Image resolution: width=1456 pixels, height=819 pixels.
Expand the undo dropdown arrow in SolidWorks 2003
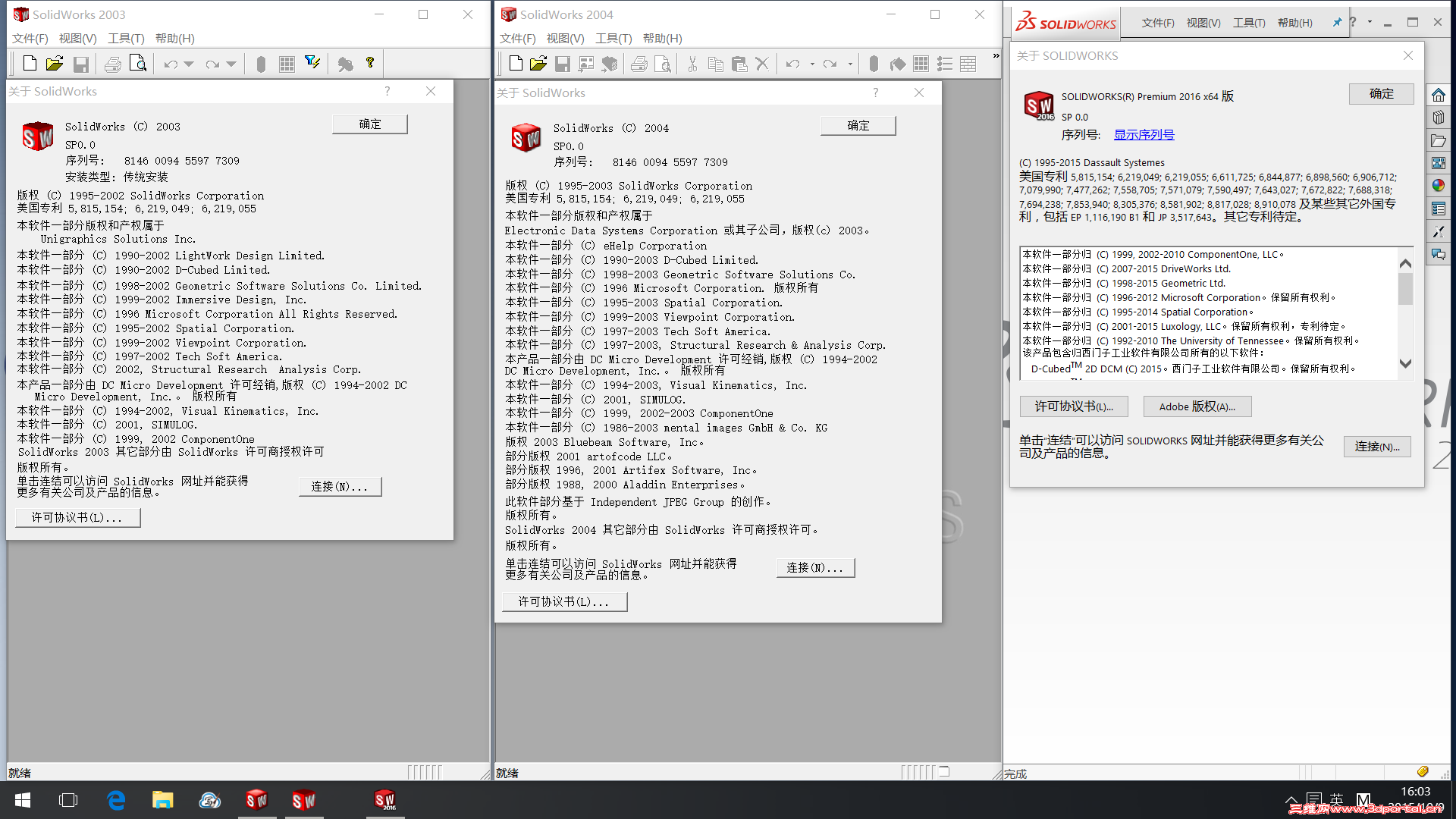pyautogui.click(x=190, y=64)
